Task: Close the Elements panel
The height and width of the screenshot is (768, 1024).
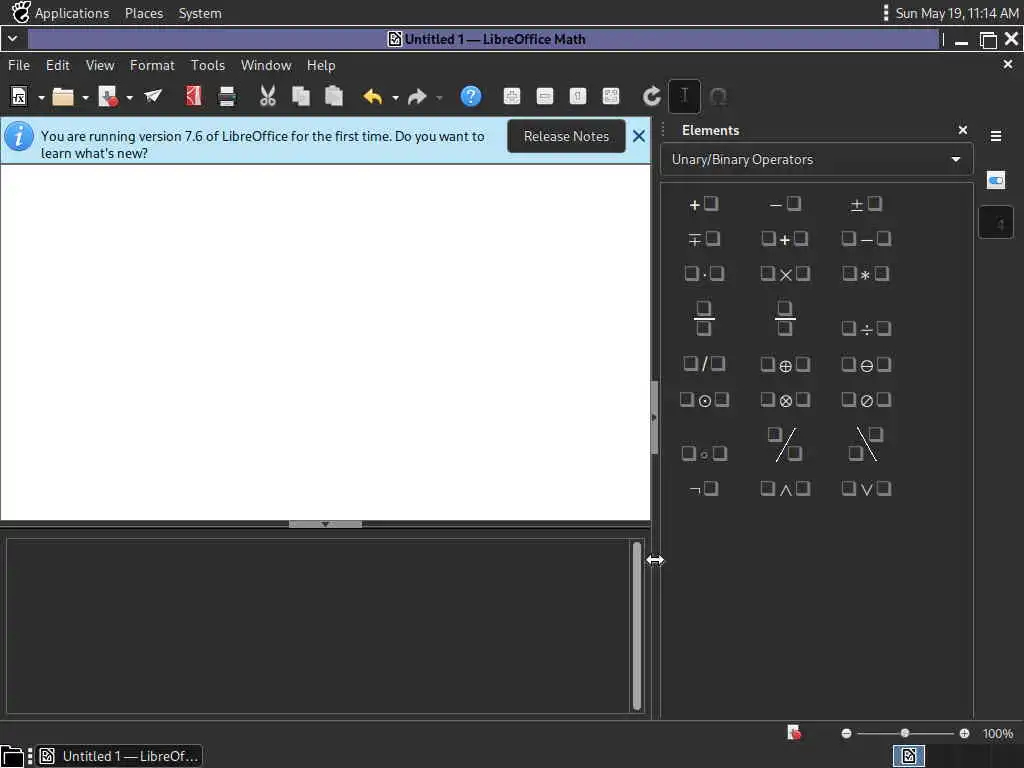Action: (963, 130)
